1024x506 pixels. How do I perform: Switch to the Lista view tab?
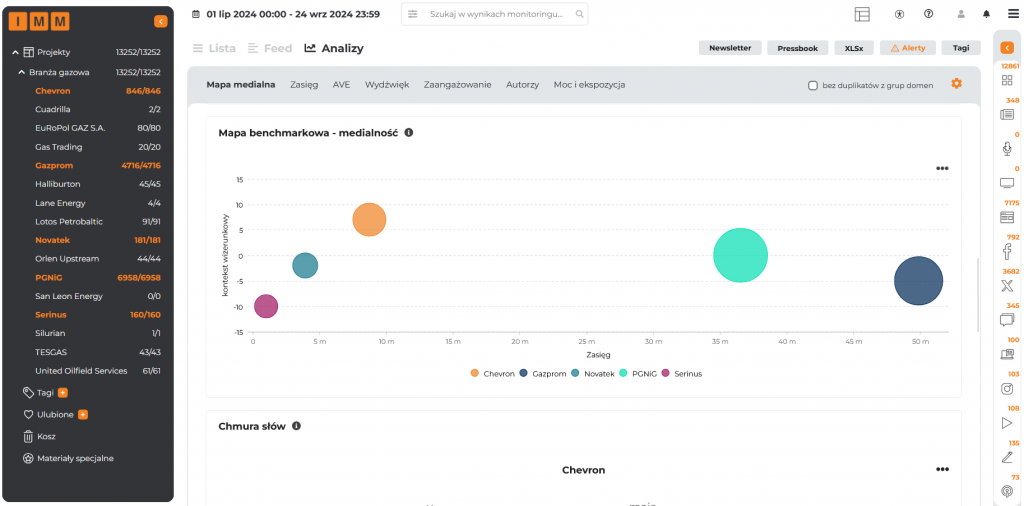213,48
